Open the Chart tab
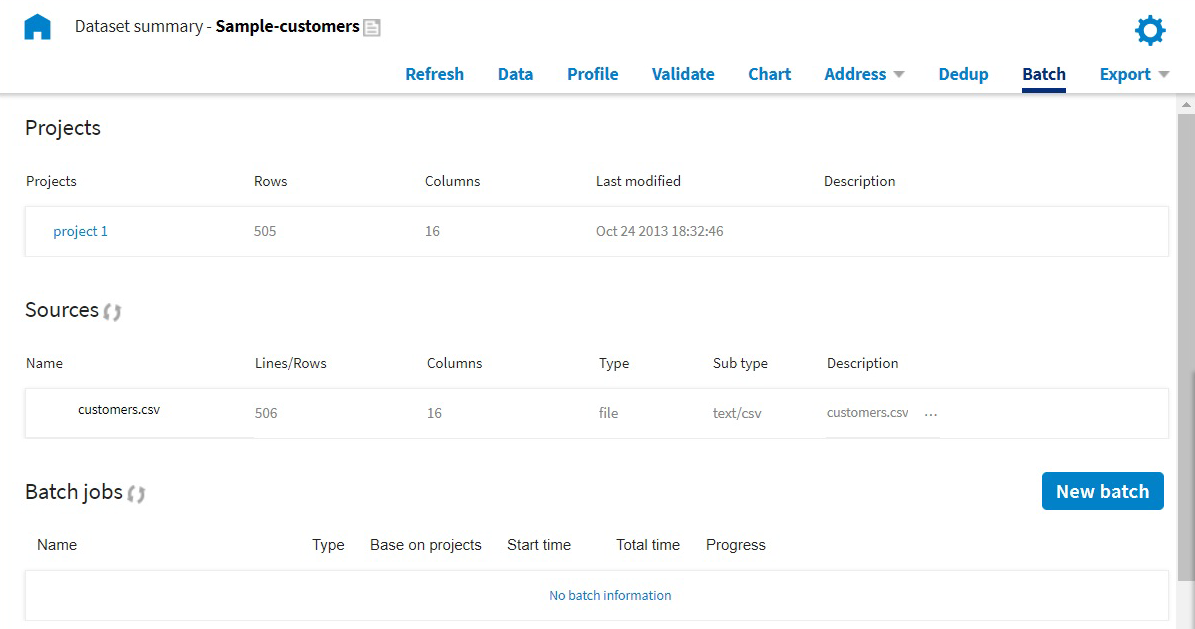 (769, 74)
